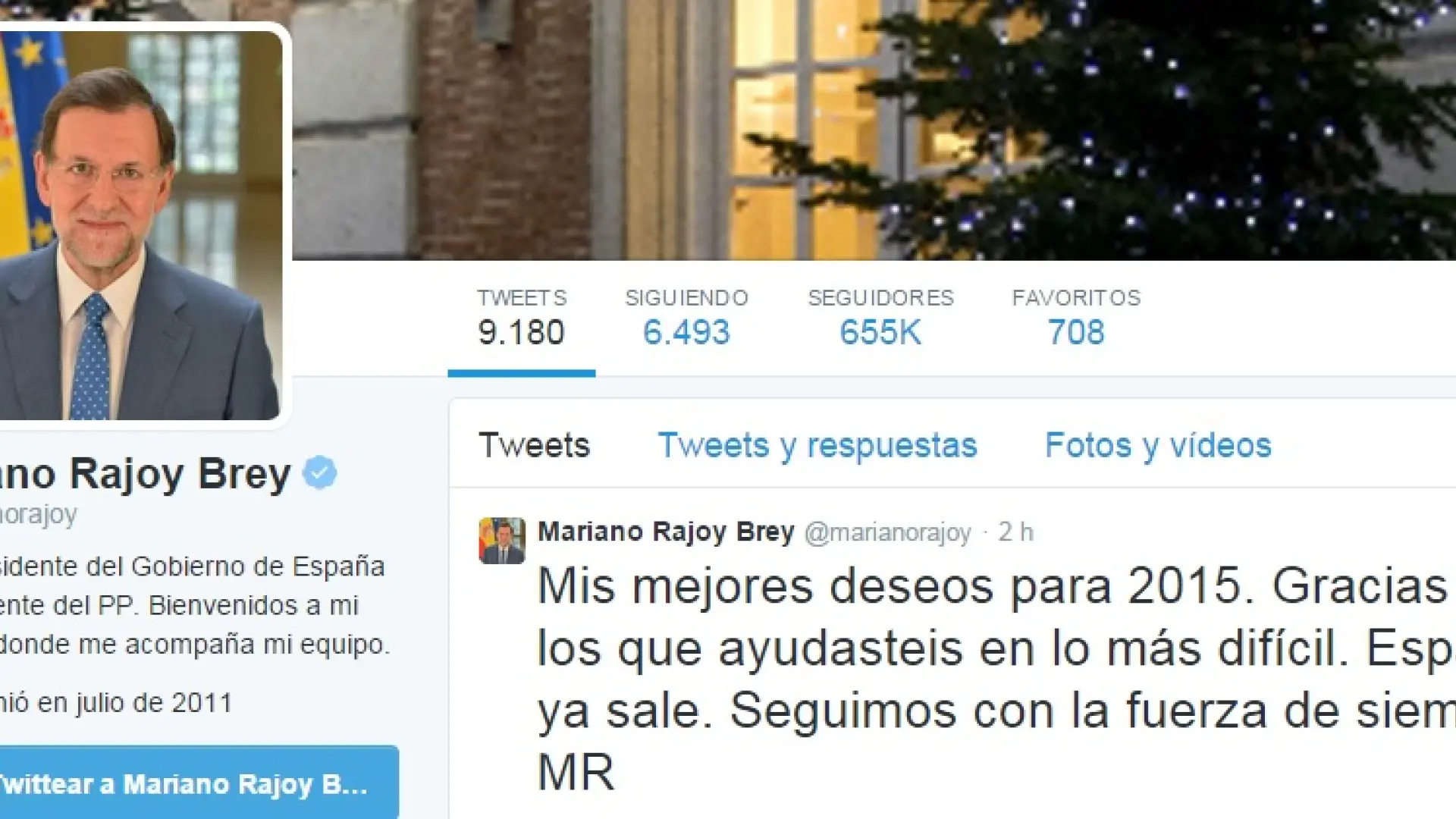The image size is (1456, 819).
Task: Click the tweet author name Mariano Rajoy Brey
Action: point(666,532)
